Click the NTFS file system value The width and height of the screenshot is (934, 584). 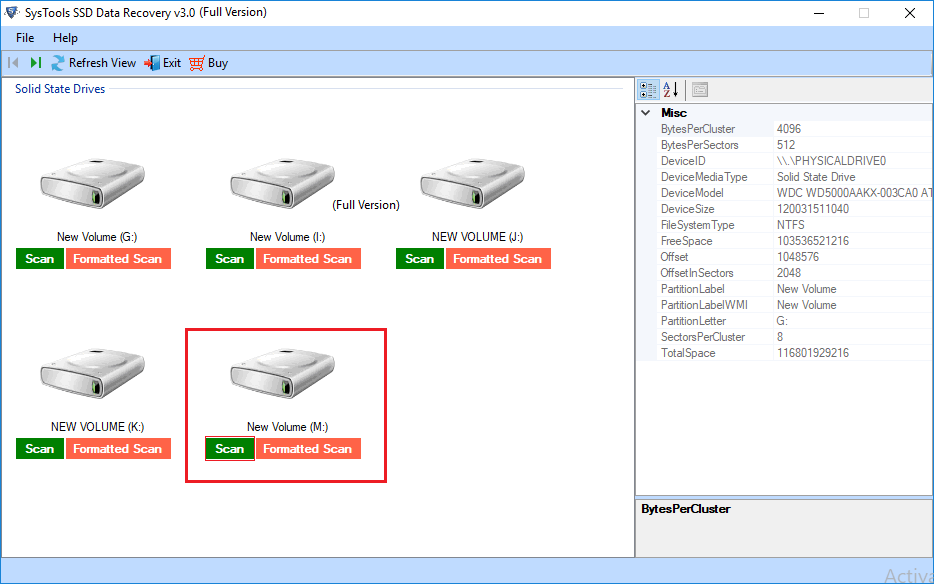(790, 225)
